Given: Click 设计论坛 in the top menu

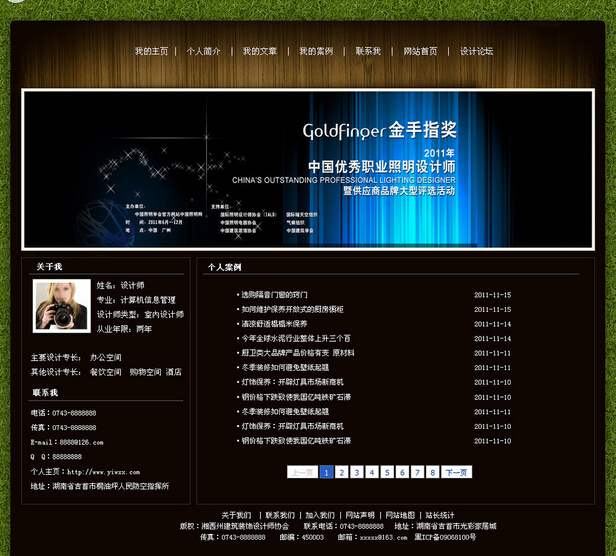Looking at the screenshot, I should (x=476, y=51).
